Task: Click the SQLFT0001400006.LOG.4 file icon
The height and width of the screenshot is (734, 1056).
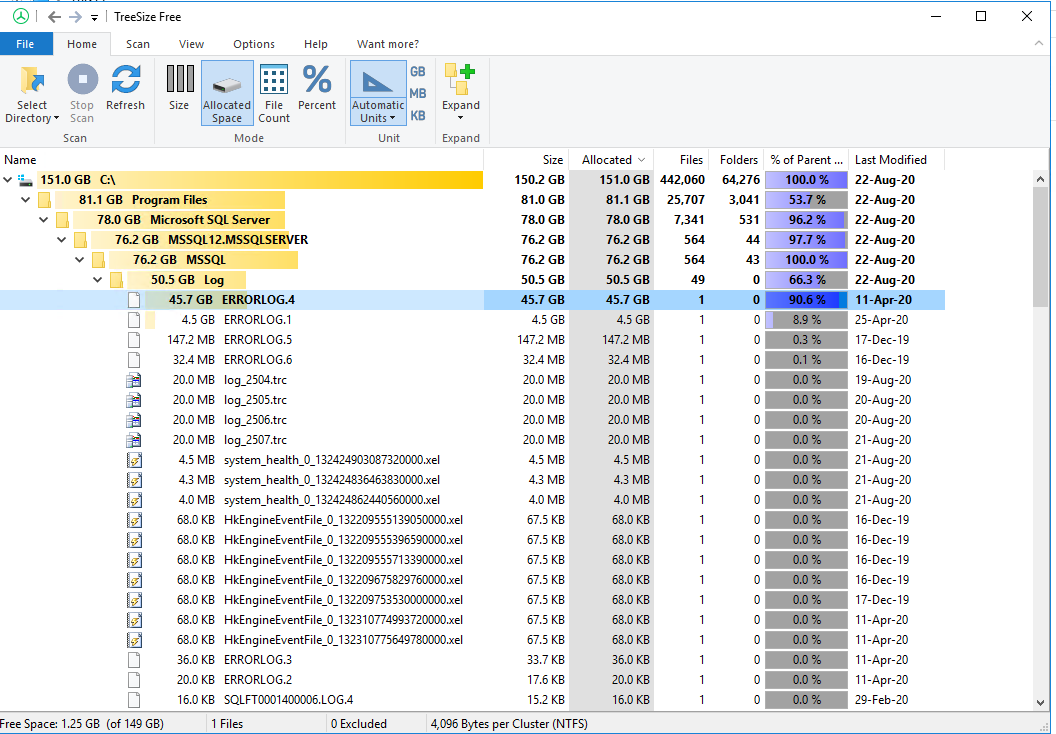Action: pyautogui.click(x=134, y=700)
